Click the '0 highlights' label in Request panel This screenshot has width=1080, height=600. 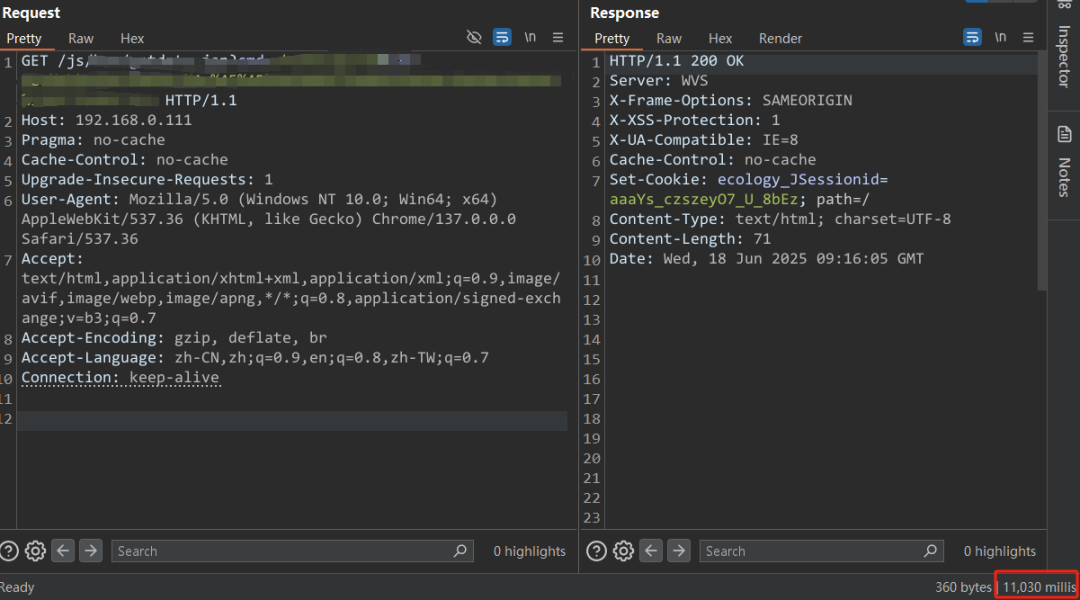529,551
